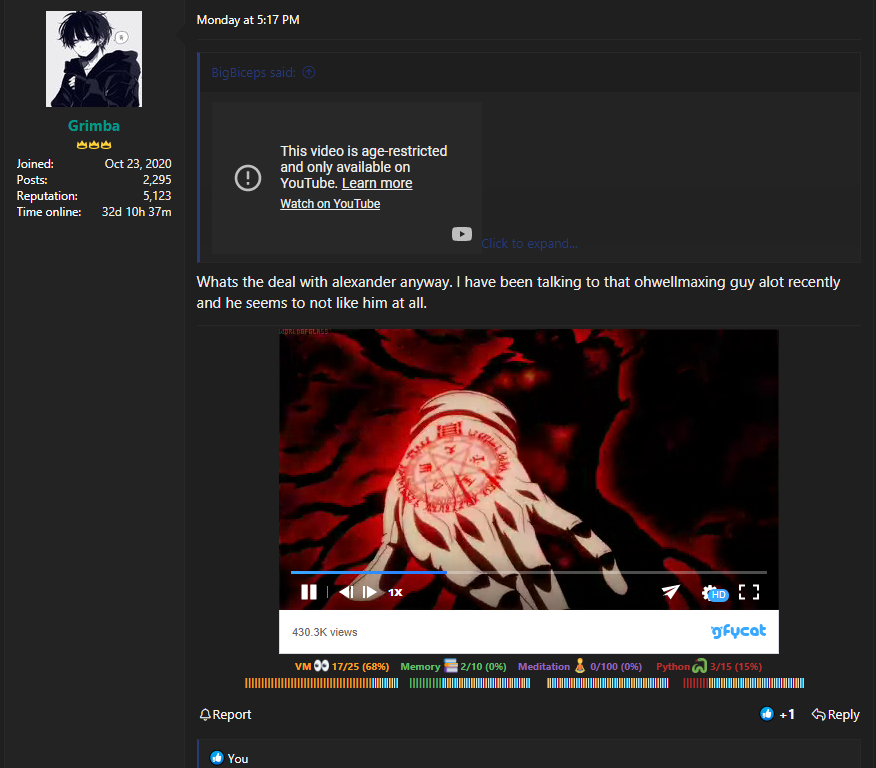Jump to BigBiceps' original quoted post

(309, 72)
